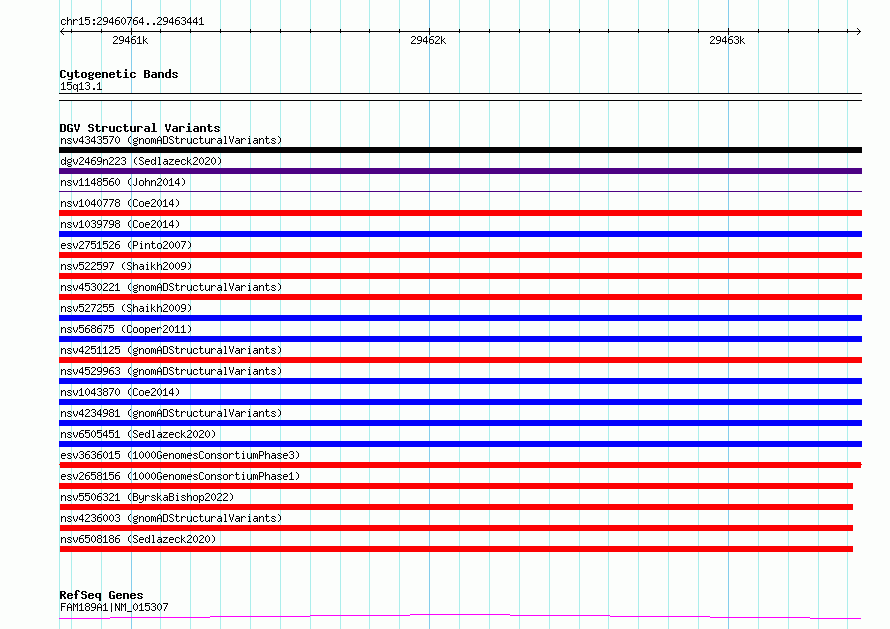
Task: Open nsv1039798 (Coe2014) variant label
Action: [x=120, y=224]
